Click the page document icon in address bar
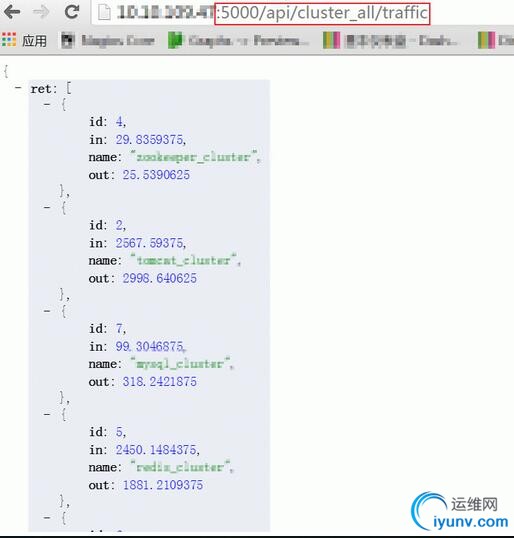Screen dimensions: 514x538 pyautogui.click(x=104, y=13)
